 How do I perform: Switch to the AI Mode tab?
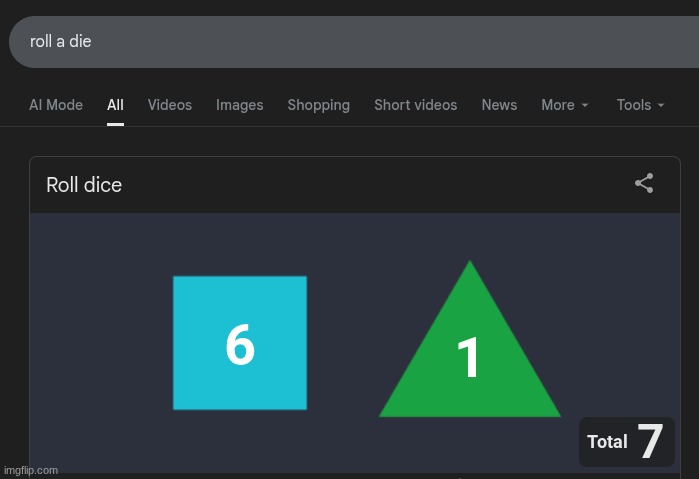coord(56,105)
